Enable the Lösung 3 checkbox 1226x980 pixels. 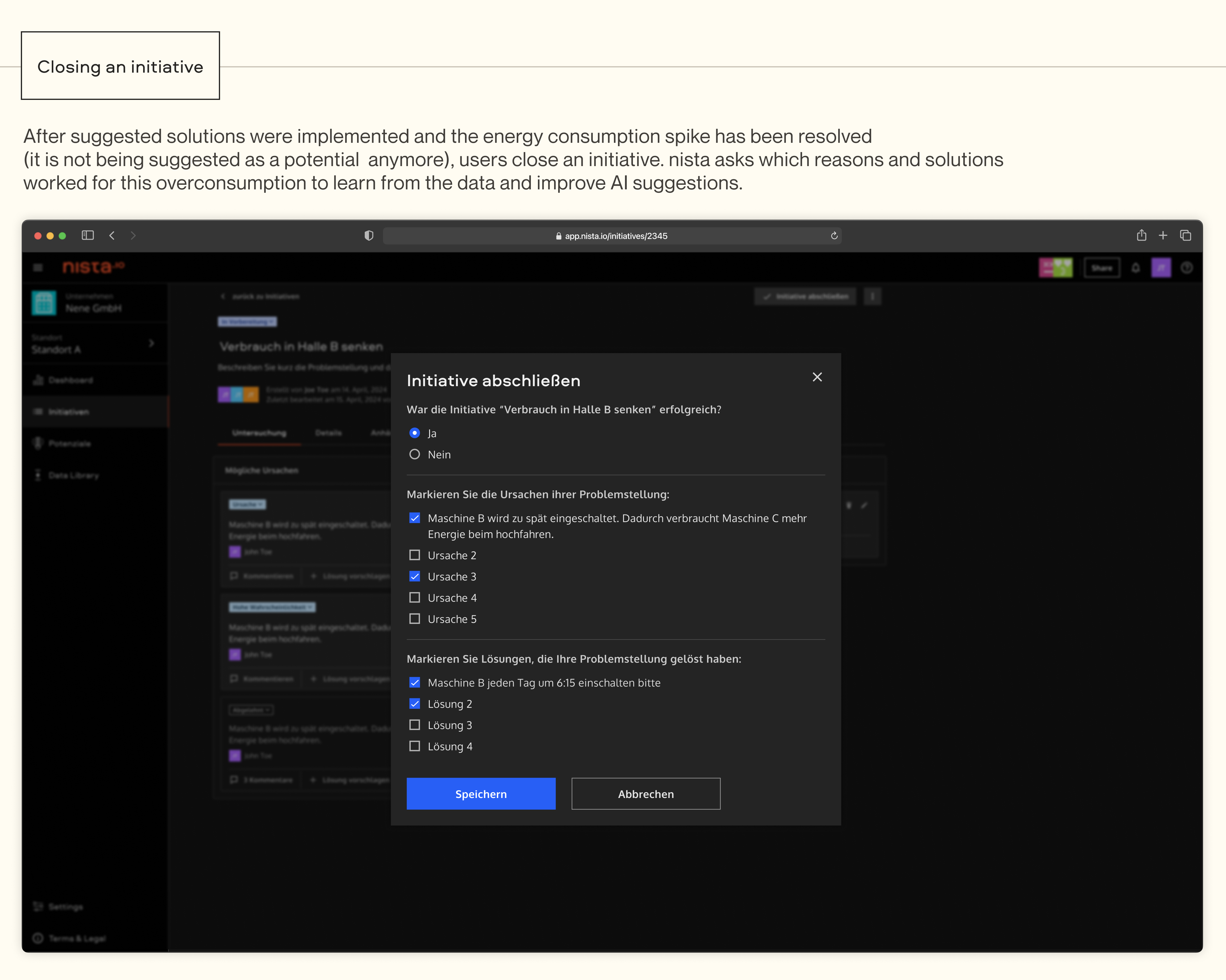pos(415,725)
